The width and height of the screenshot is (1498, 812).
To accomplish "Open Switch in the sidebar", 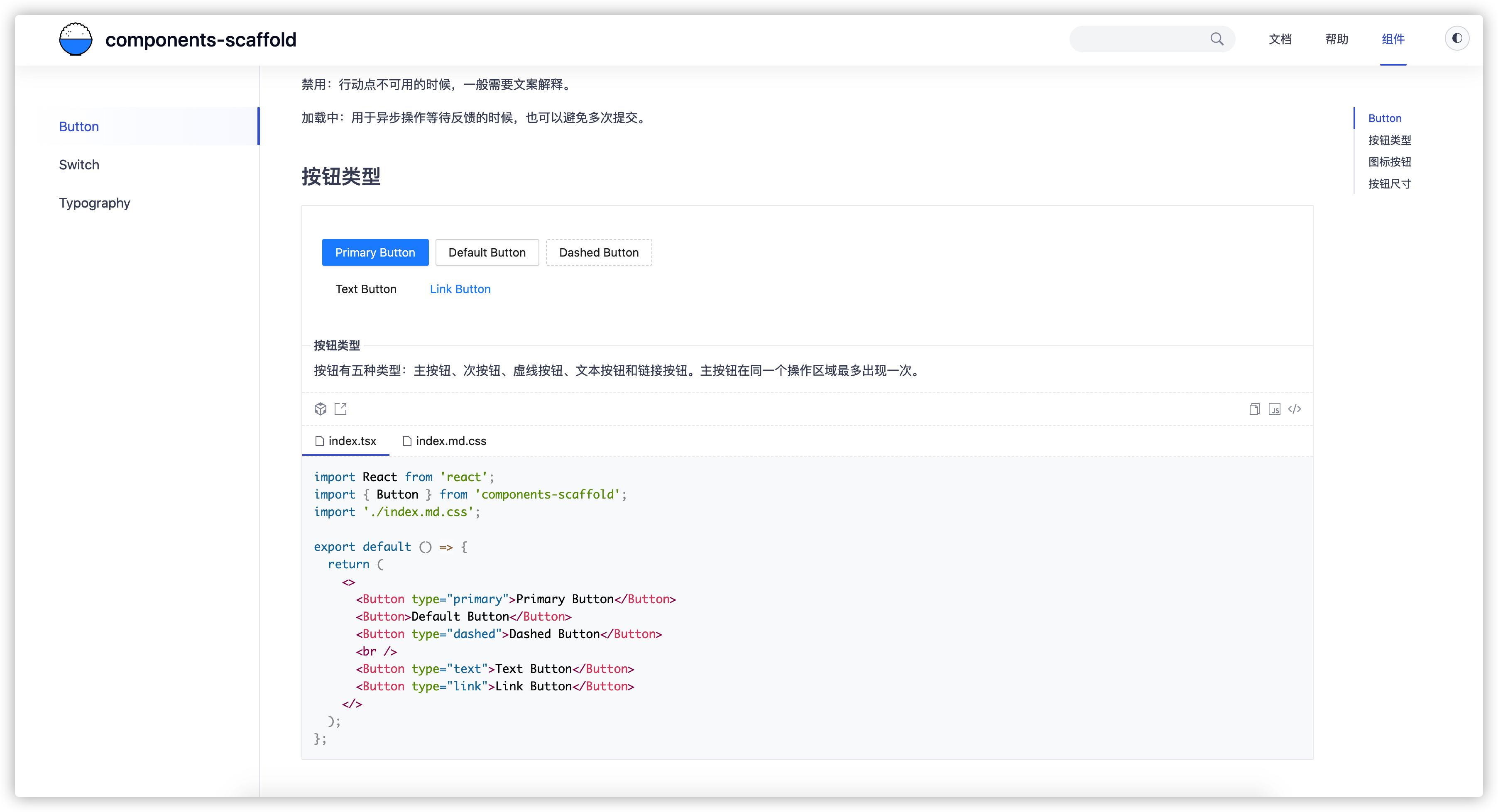I will pyautogui.click(x=79, y=164).
